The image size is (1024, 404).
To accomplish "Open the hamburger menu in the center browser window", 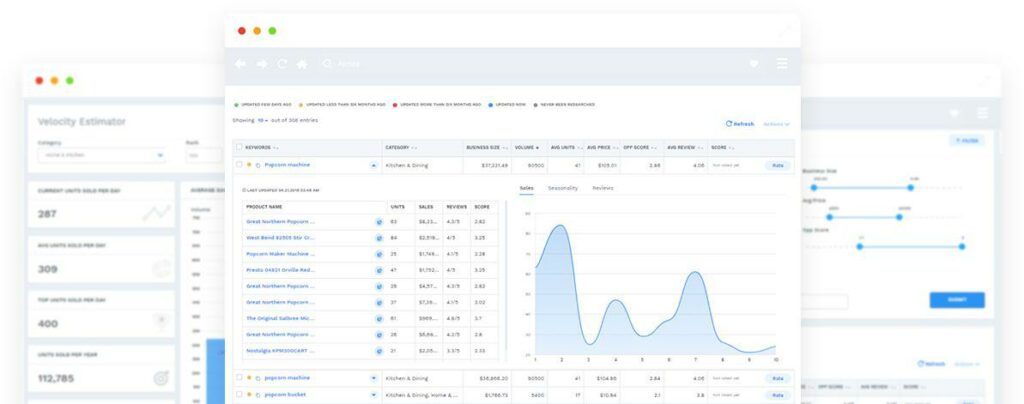I will pyautogui.click(x=782, y=64).
